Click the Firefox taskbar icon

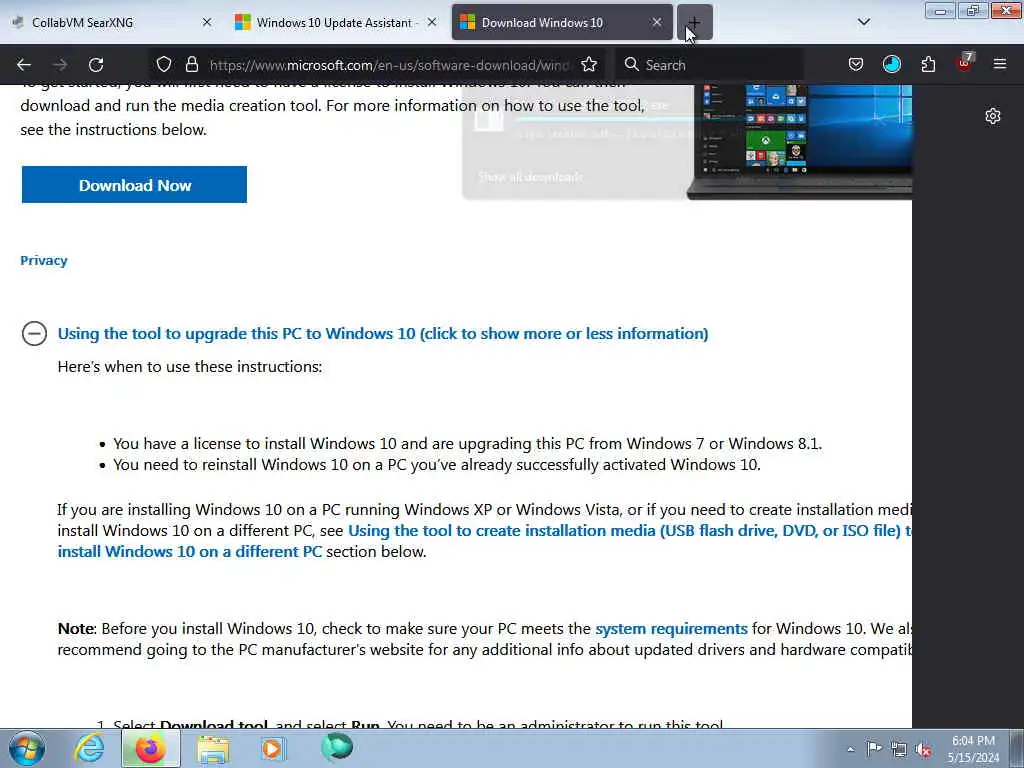pyautogui.click(x=150, y=748)
